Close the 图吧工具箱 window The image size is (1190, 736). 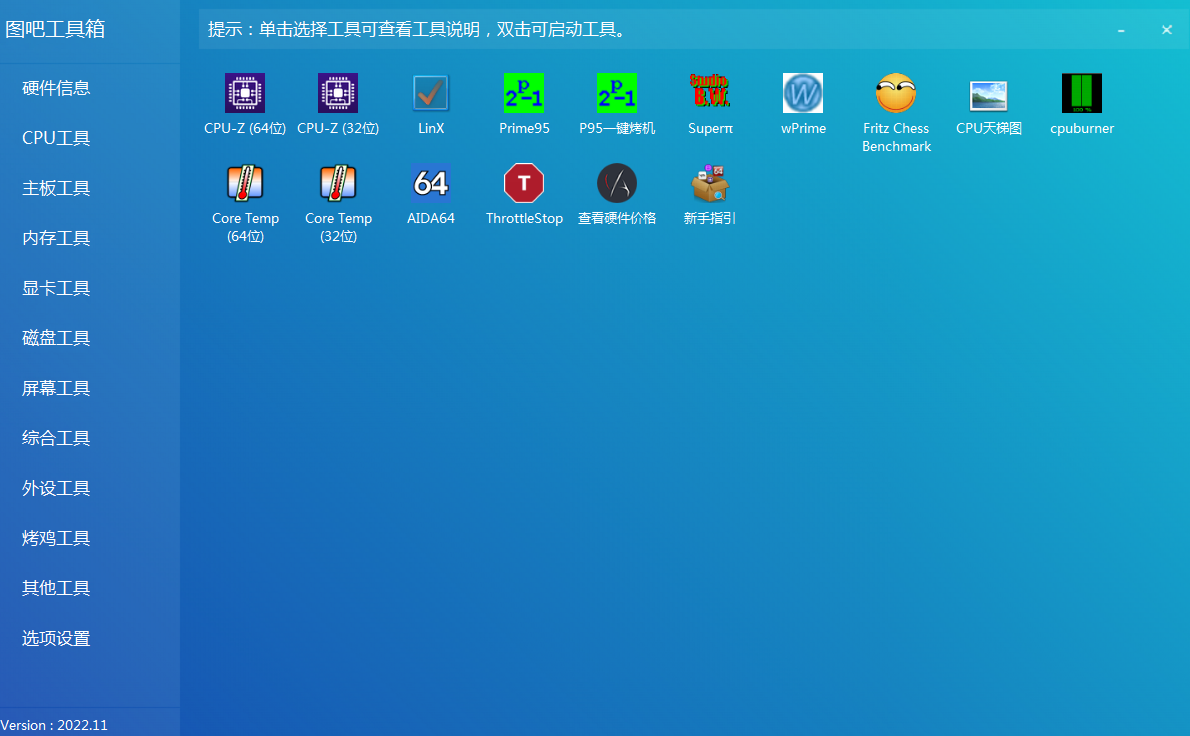point(1166,30)
